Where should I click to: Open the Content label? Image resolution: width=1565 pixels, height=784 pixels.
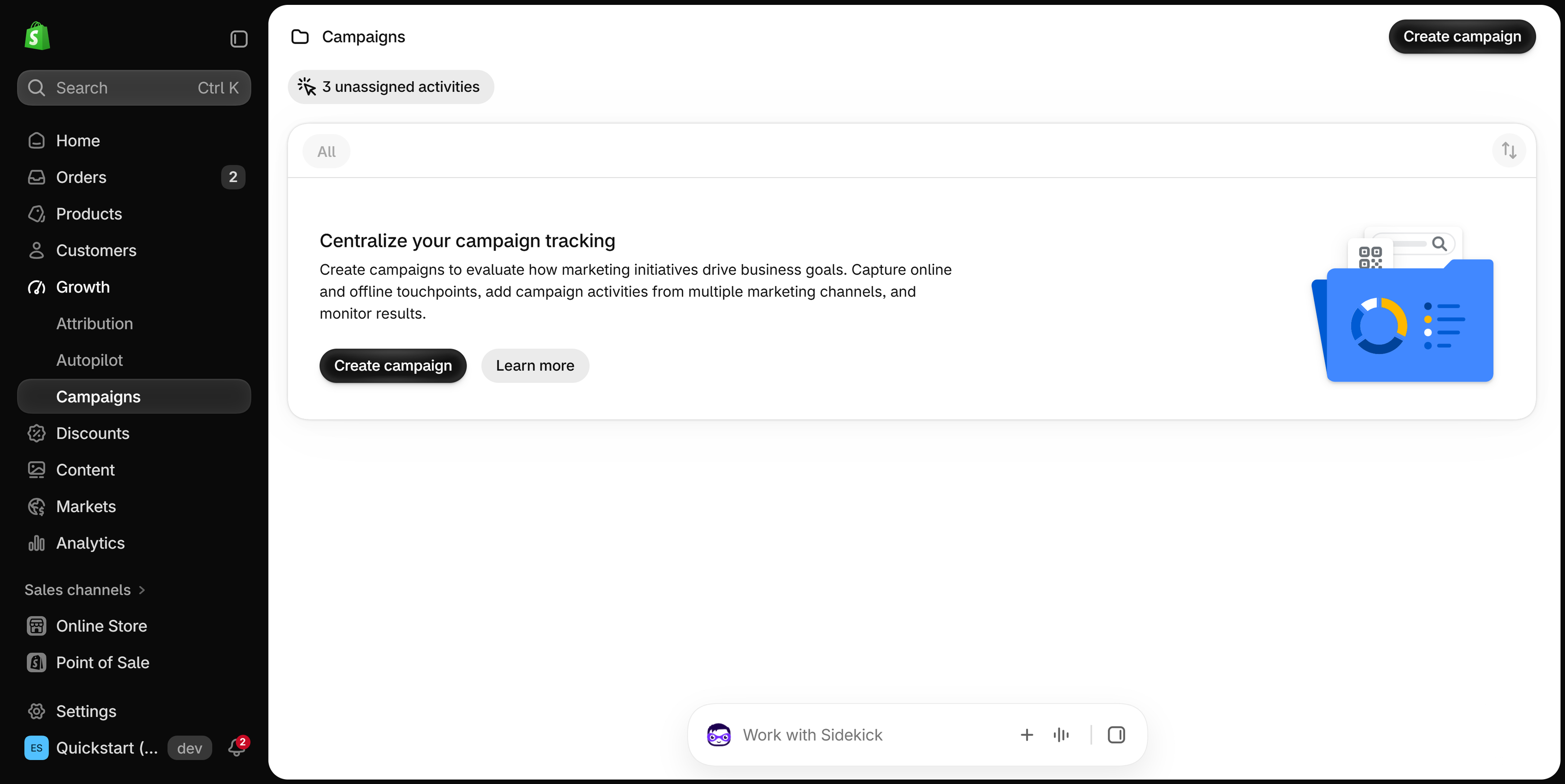click(85, 470)
